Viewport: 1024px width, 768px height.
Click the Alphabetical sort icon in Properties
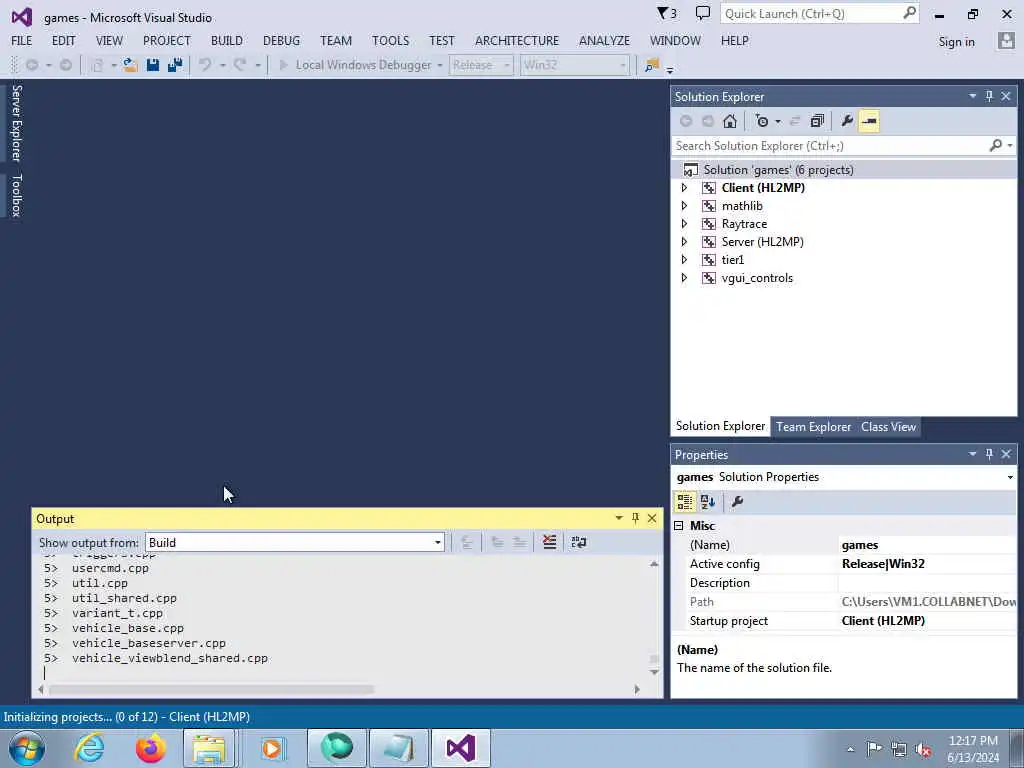707,502
